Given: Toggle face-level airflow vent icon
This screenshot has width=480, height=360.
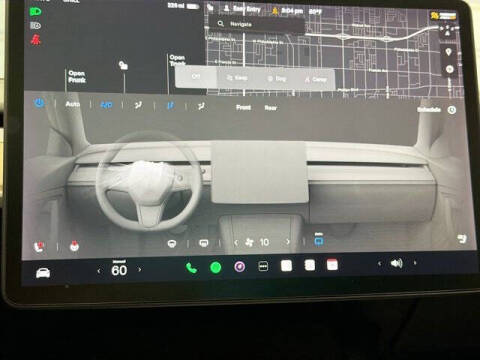Looking at the screenshot, I should click(x=138, y=106).
